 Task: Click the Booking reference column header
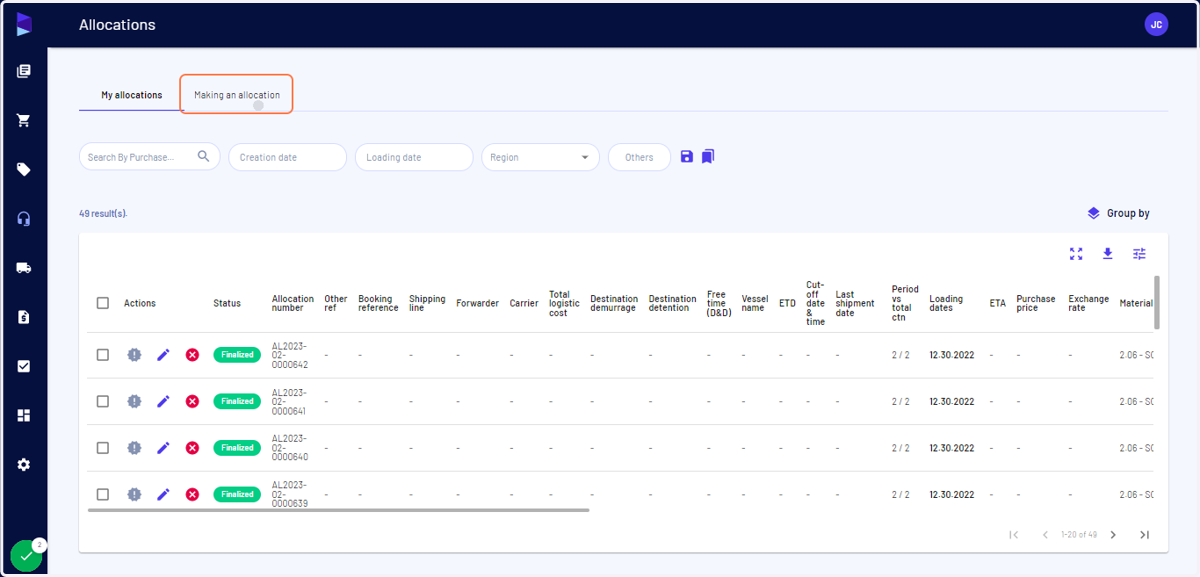(378, 303)
